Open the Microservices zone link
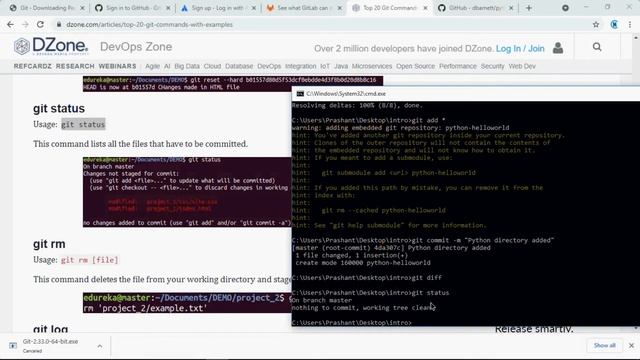This screenshot has height=360, width=640. (x=372, y=66)
